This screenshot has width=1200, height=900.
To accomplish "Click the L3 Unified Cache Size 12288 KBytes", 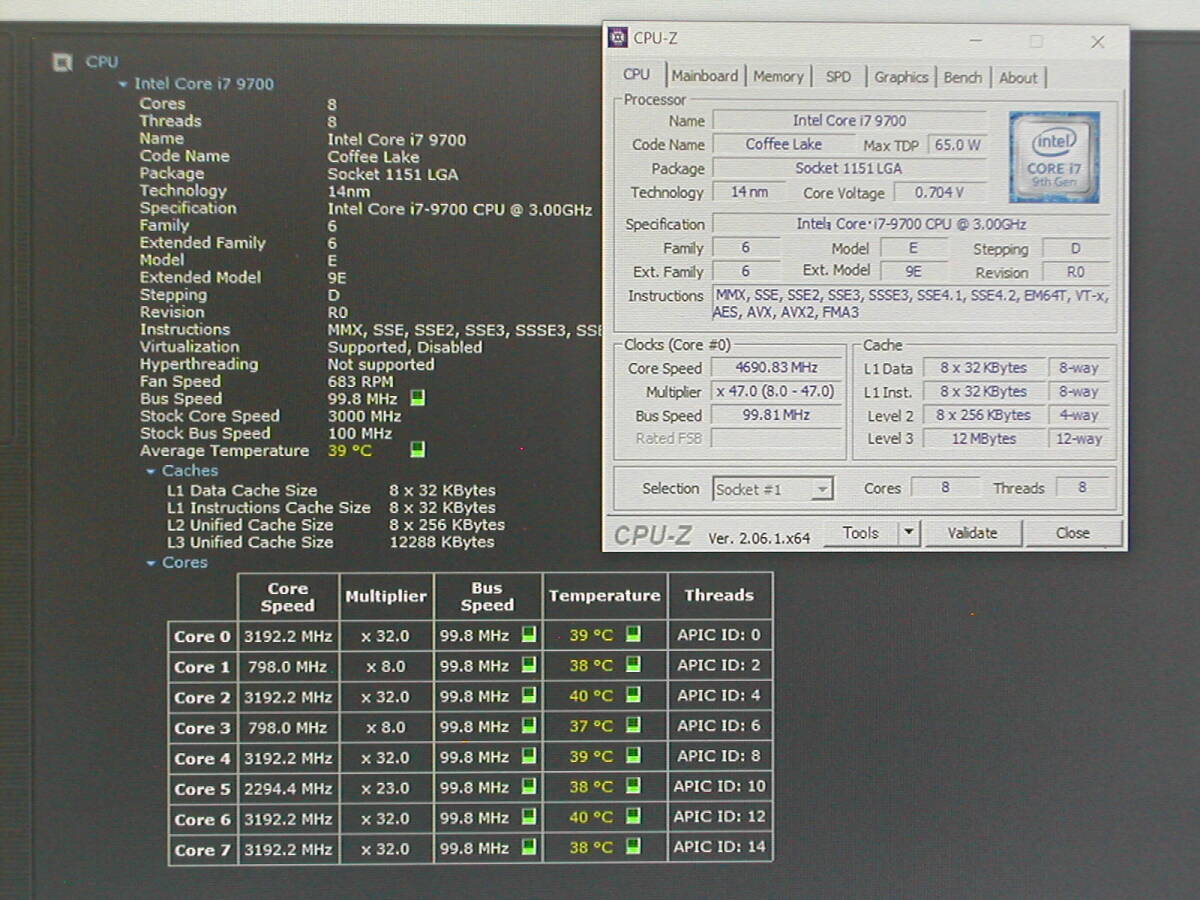I will tap(442, 542).
